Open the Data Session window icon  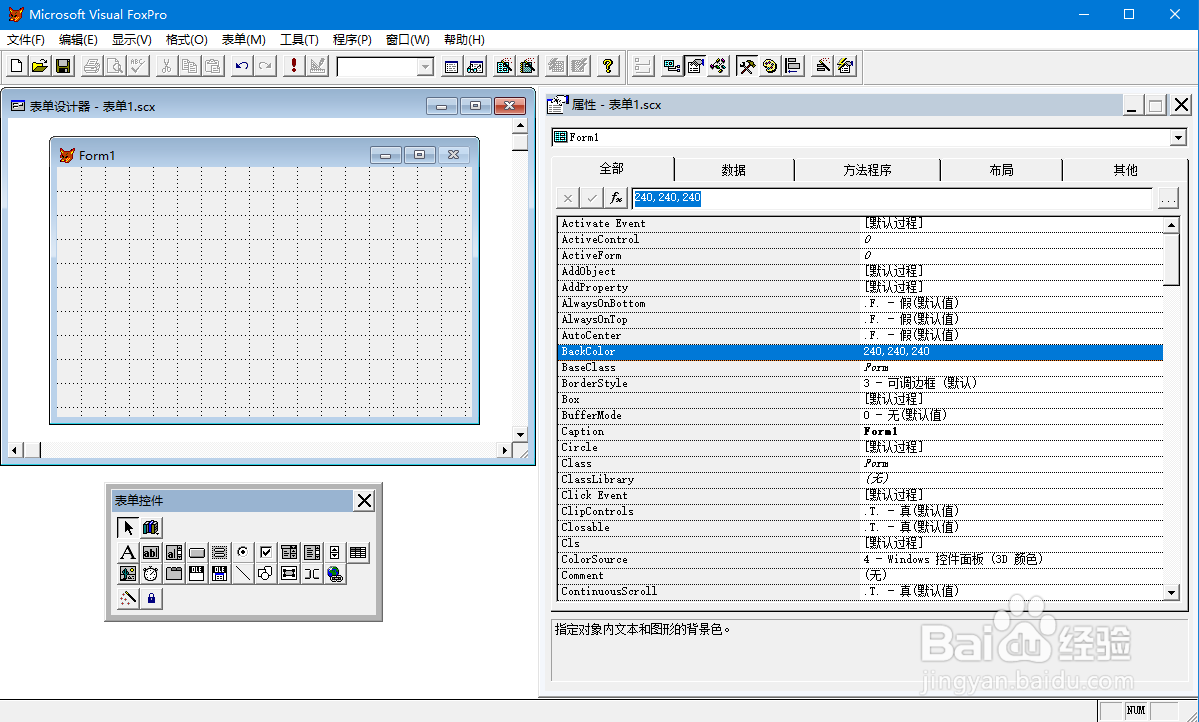tap(475, 66)
